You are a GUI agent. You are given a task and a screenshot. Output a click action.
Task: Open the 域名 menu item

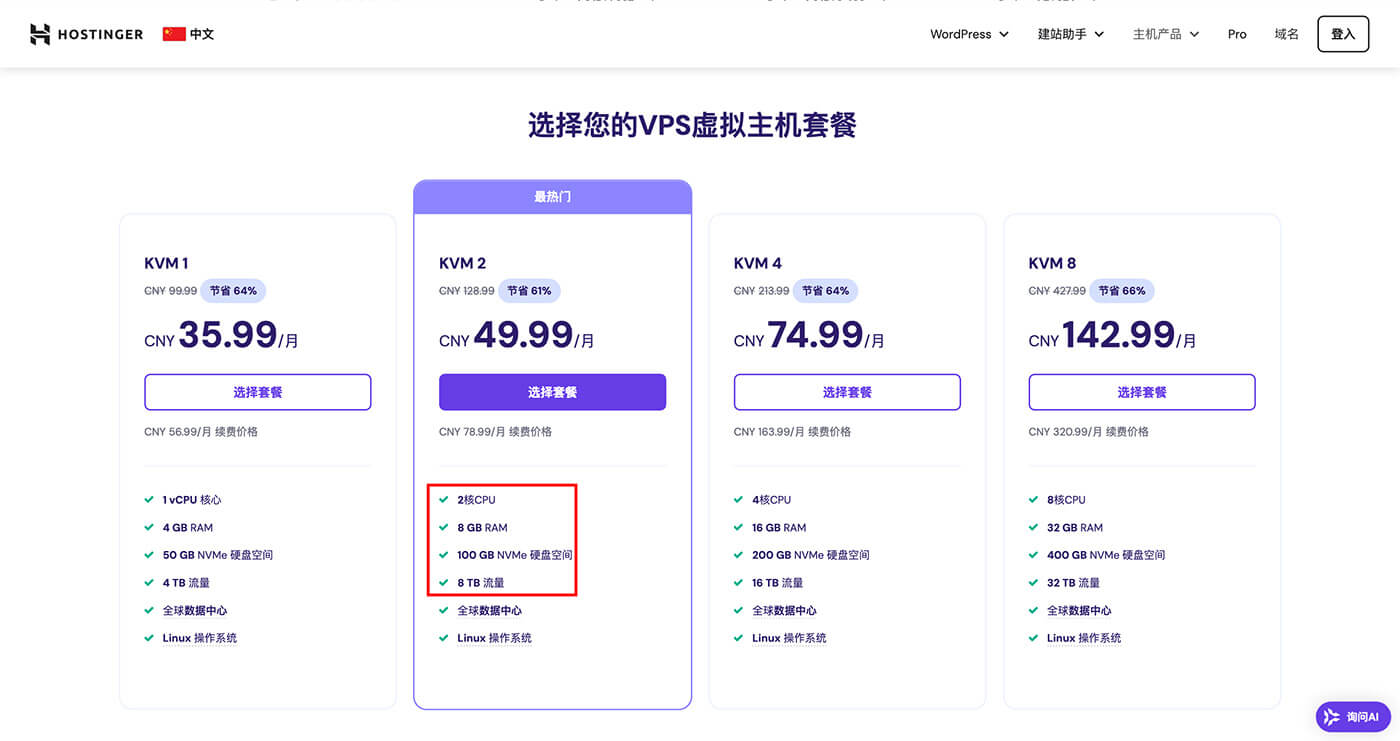[x=1286, y=34]
